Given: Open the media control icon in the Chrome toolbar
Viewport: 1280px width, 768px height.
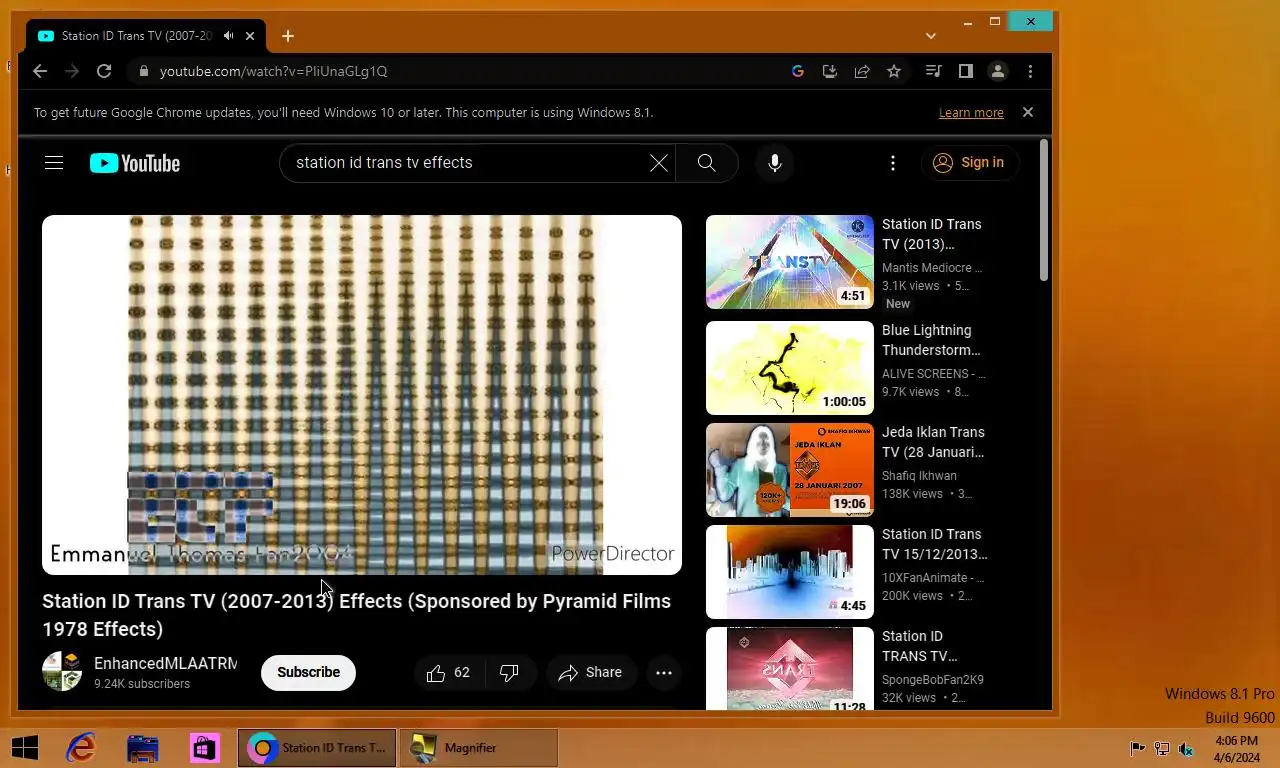Looking at the screenshot, I should (x=933, y=71).
